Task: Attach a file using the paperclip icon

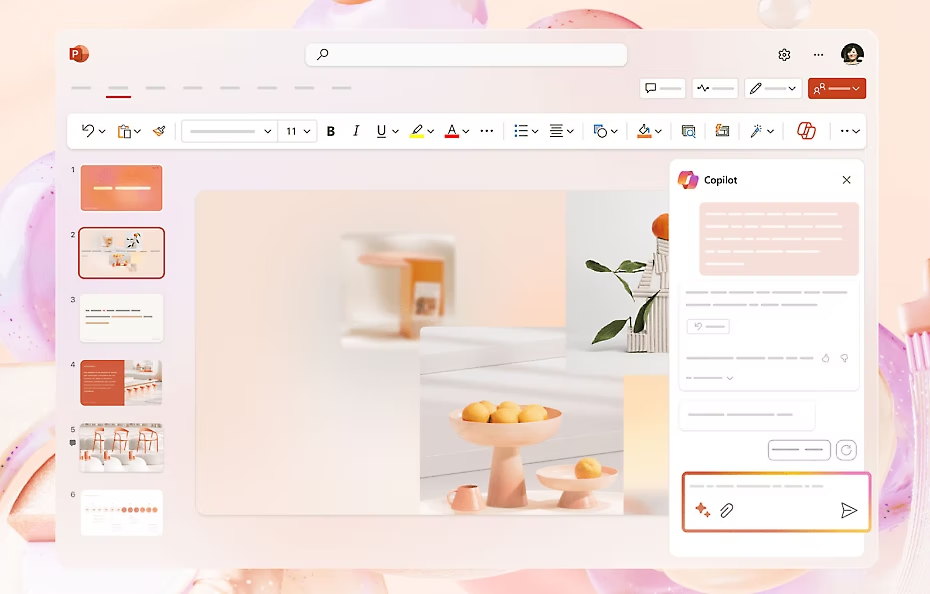Action: 727,510
